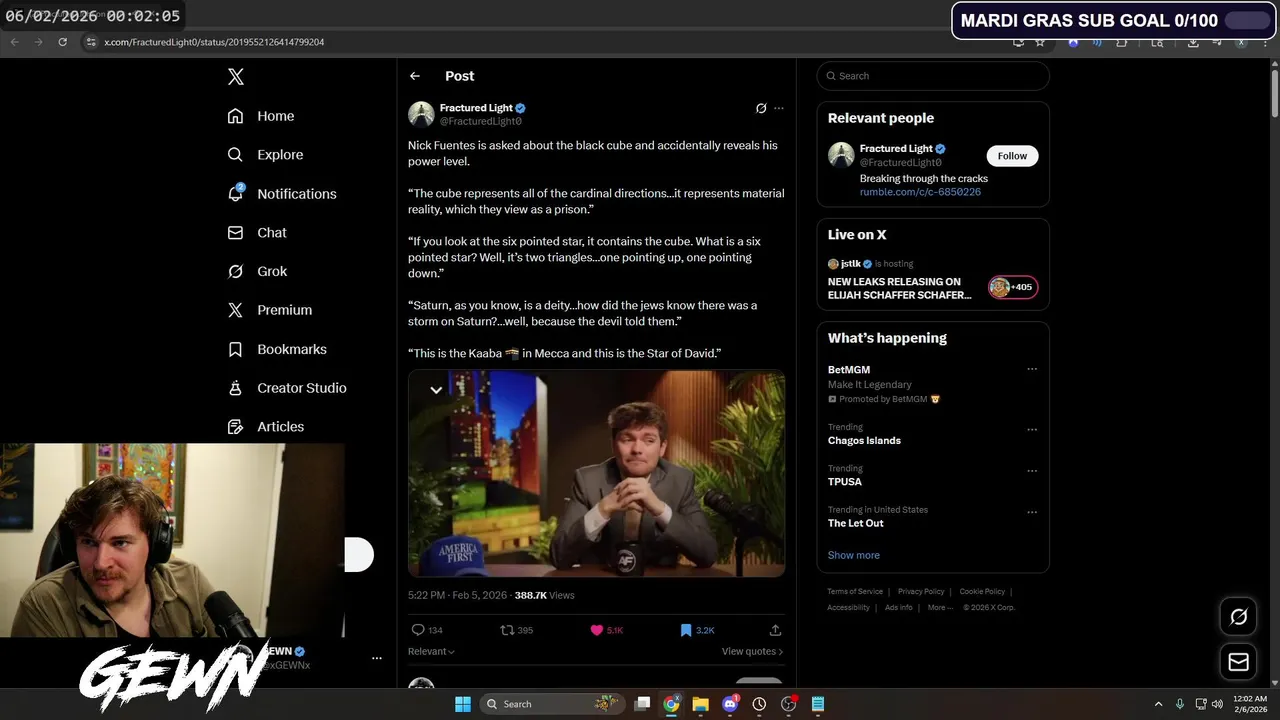Play the Nick Fuentes video clip
Screen dimensions: 1280x720
click(596, 473)
